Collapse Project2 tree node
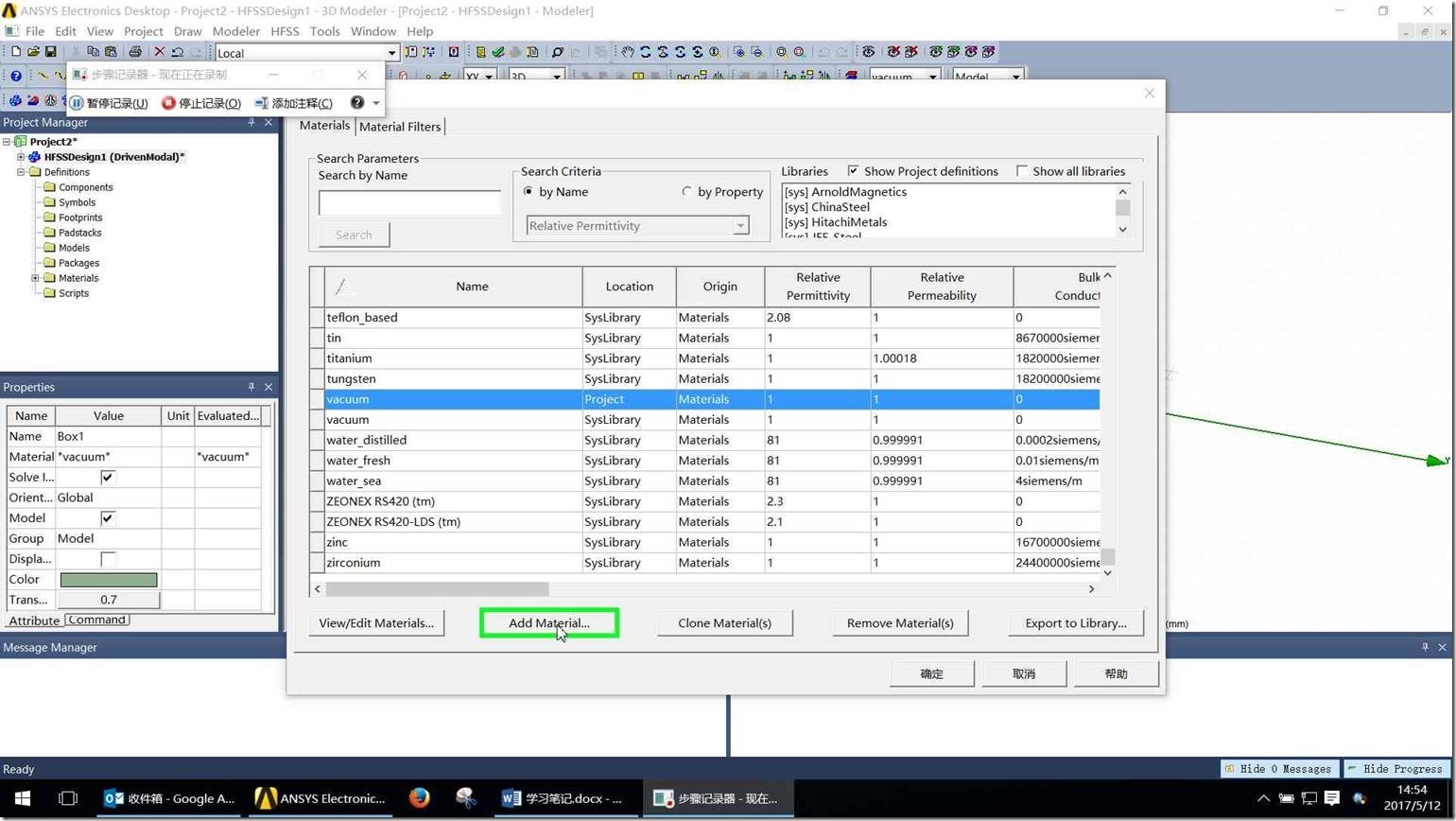 tap(6, 142)
